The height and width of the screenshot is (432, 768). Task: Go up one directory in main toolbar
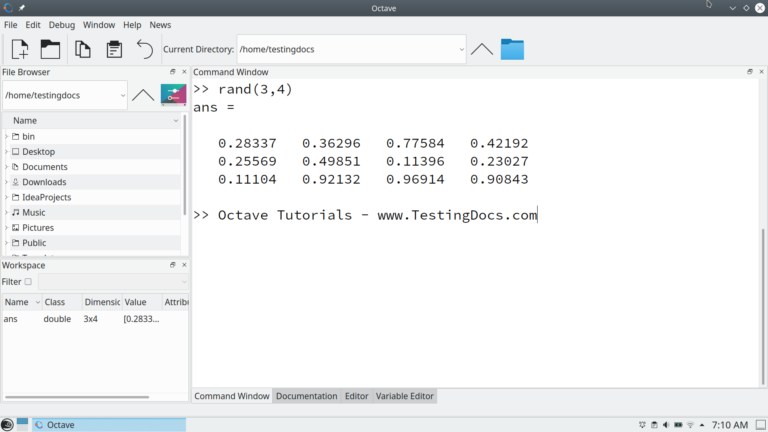tap(482, 49)
